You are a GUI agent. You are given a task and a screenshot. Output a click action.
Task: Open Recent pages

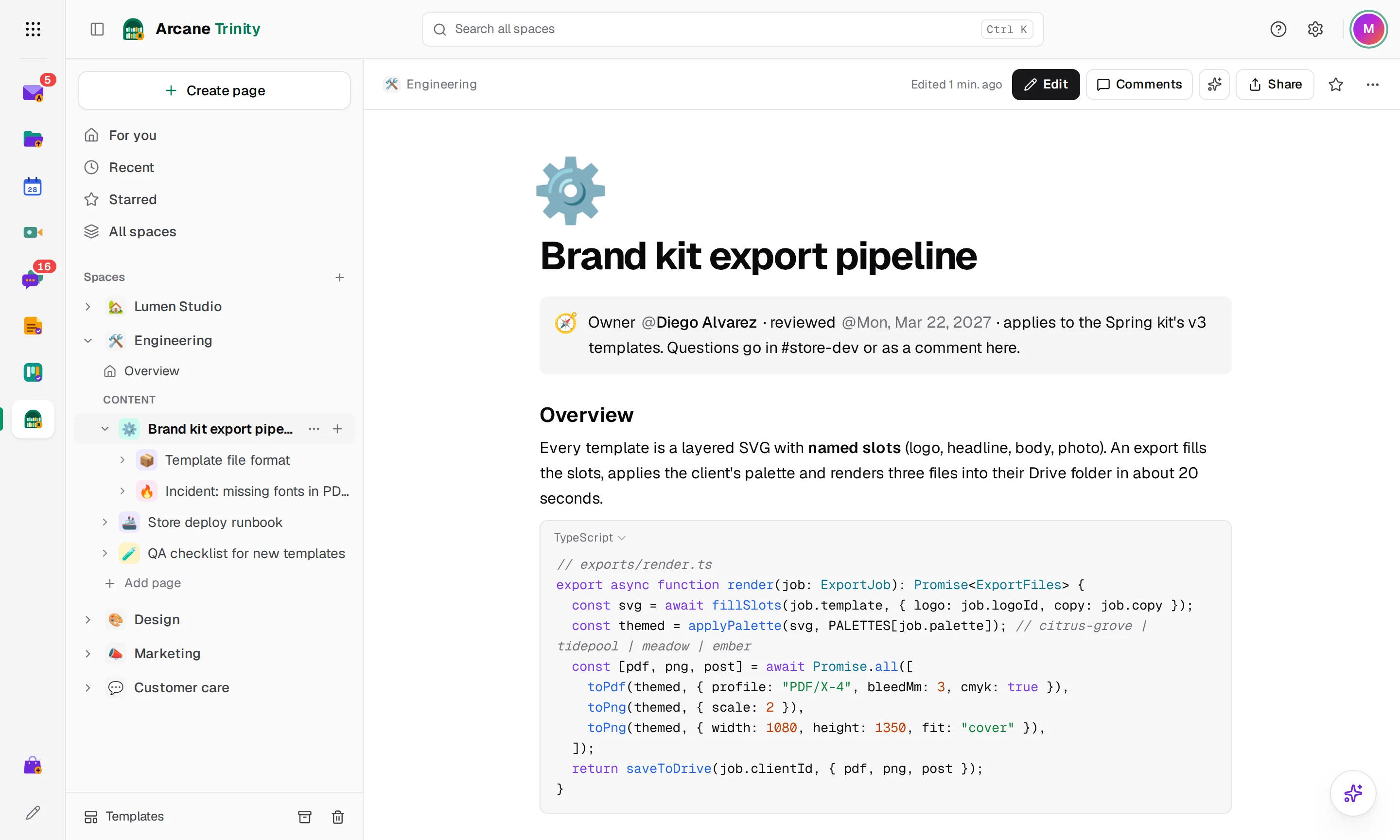[214, 168]
